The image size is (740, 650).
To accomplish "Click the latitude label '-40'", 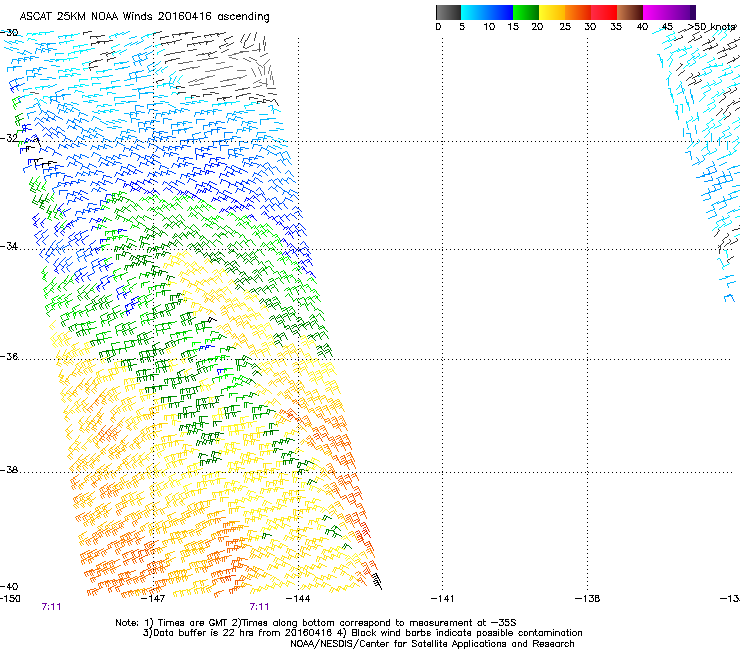I will (x=9, y=586).
